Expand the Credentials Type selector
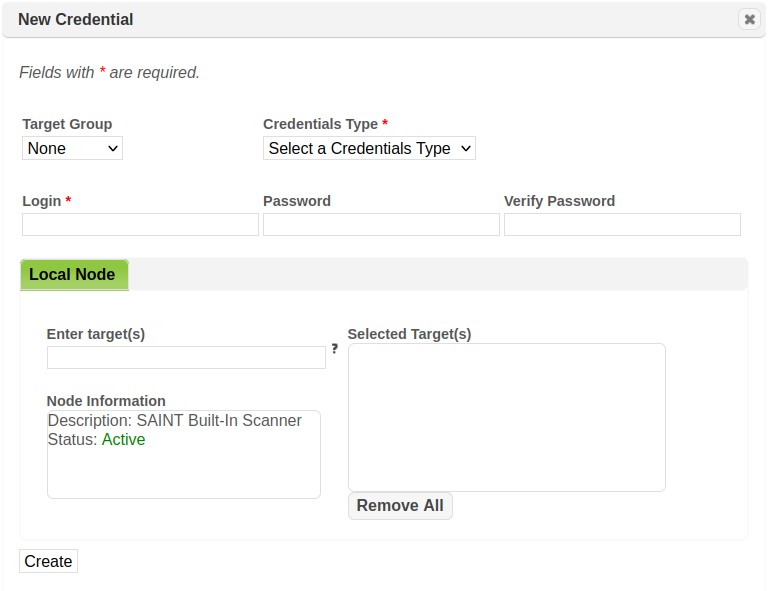The width and height of the screenshot is (768, 591). tap(369, 148)
